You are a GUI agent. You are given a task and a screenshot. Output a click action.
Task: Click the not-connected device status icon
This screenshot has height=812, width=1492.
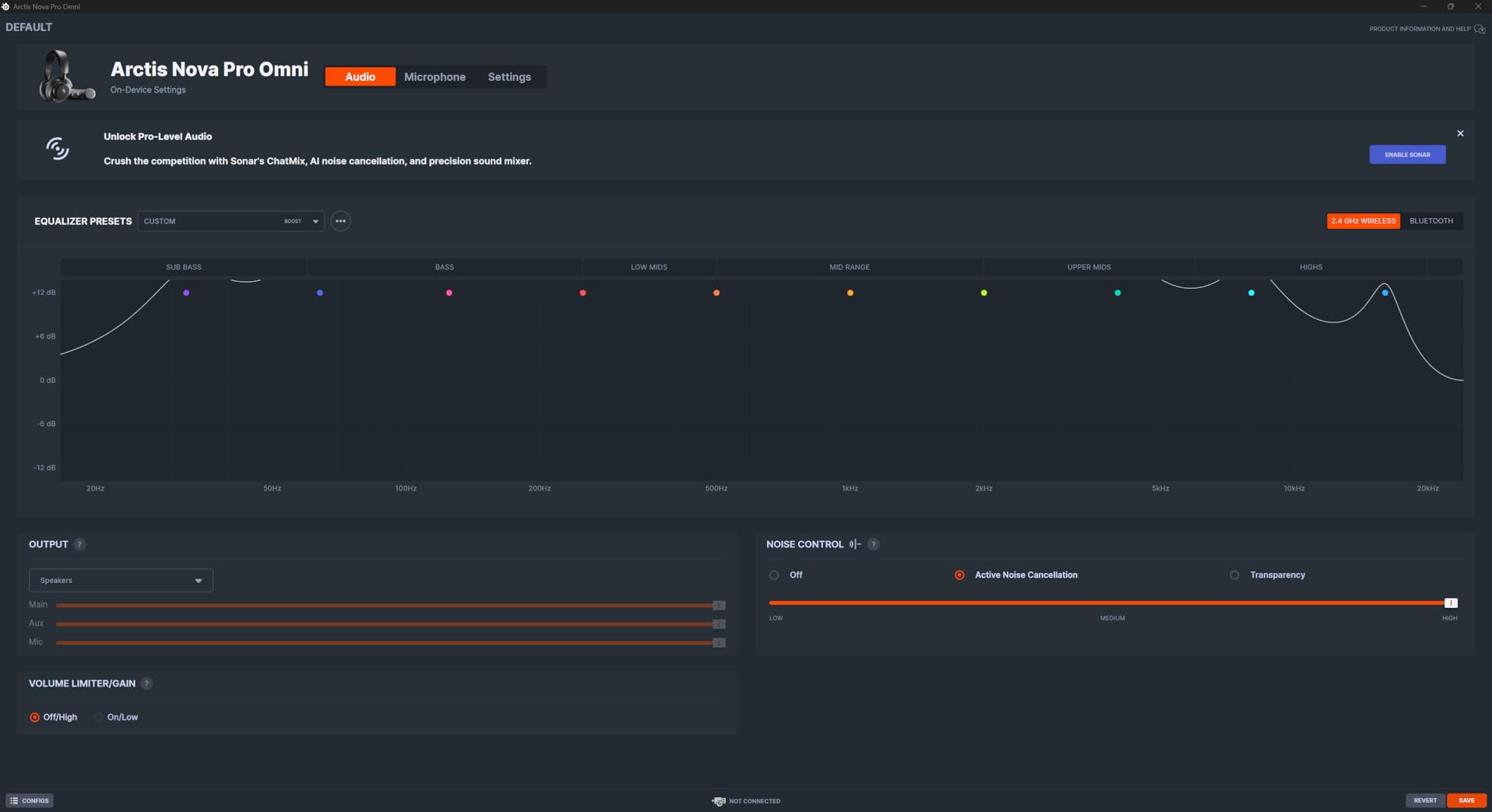718,801
